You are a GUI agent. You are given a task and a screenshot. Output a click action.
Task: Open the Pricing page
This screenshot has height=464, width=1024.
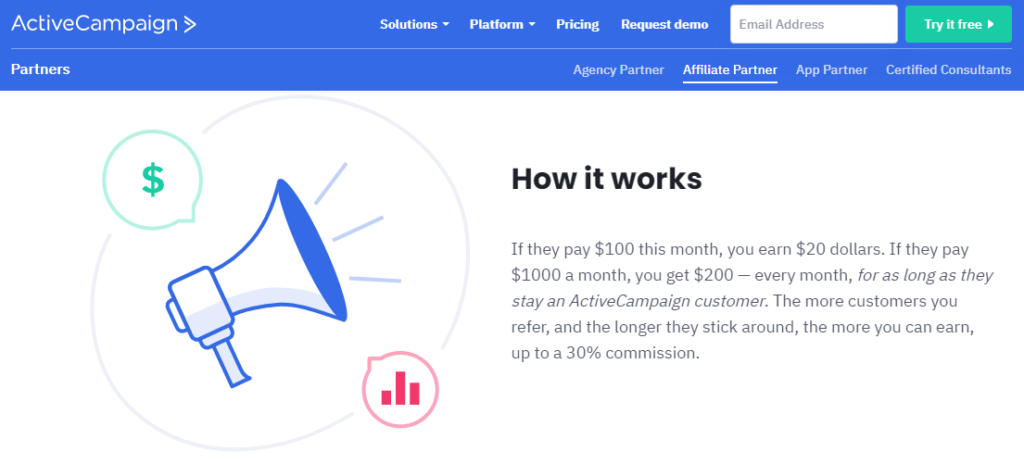[578, 24]
